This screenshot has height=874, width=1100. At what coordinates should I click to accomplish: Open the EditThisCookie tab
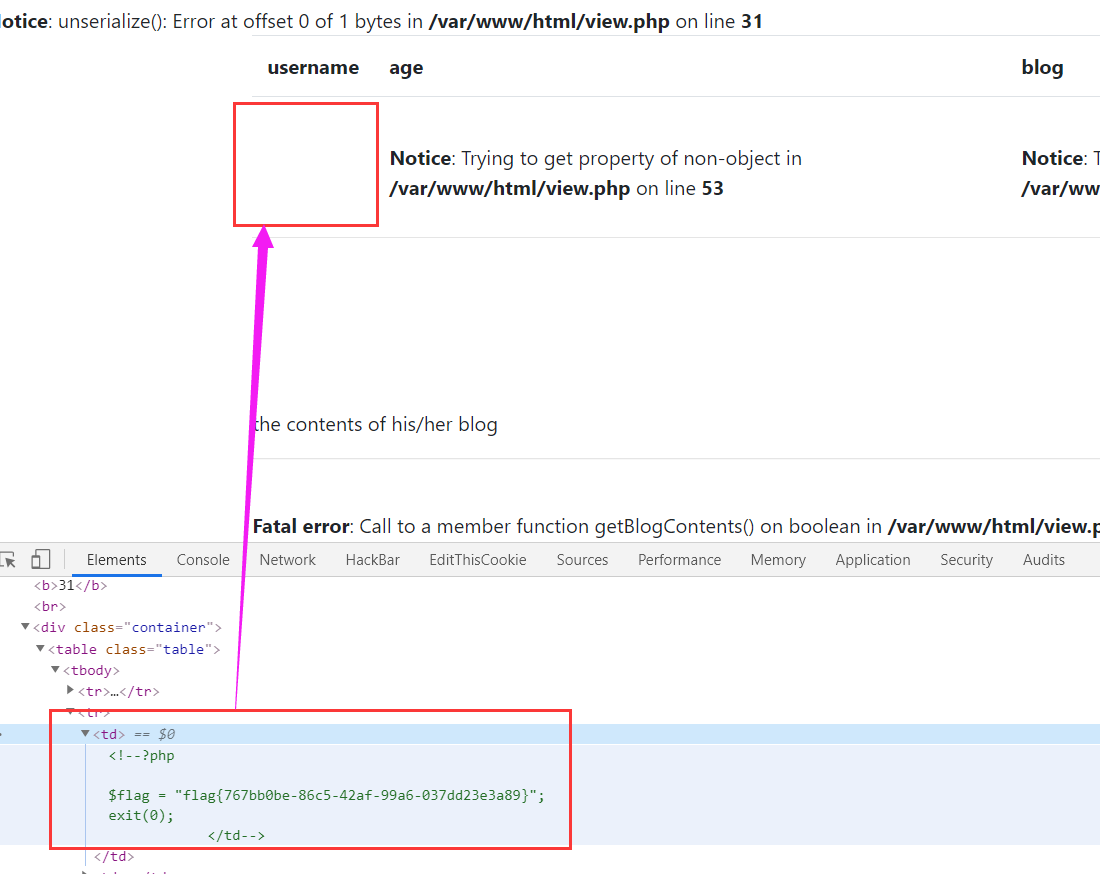[x=478, y=560]
